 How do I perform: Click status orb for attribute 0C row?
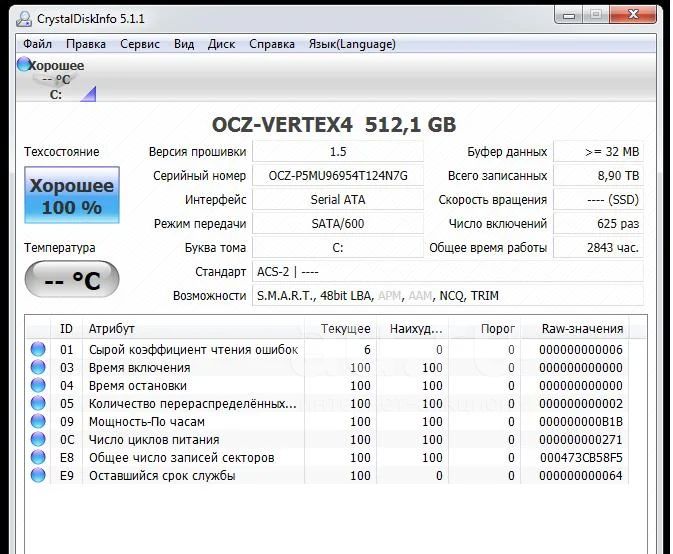tap(38, 439)
